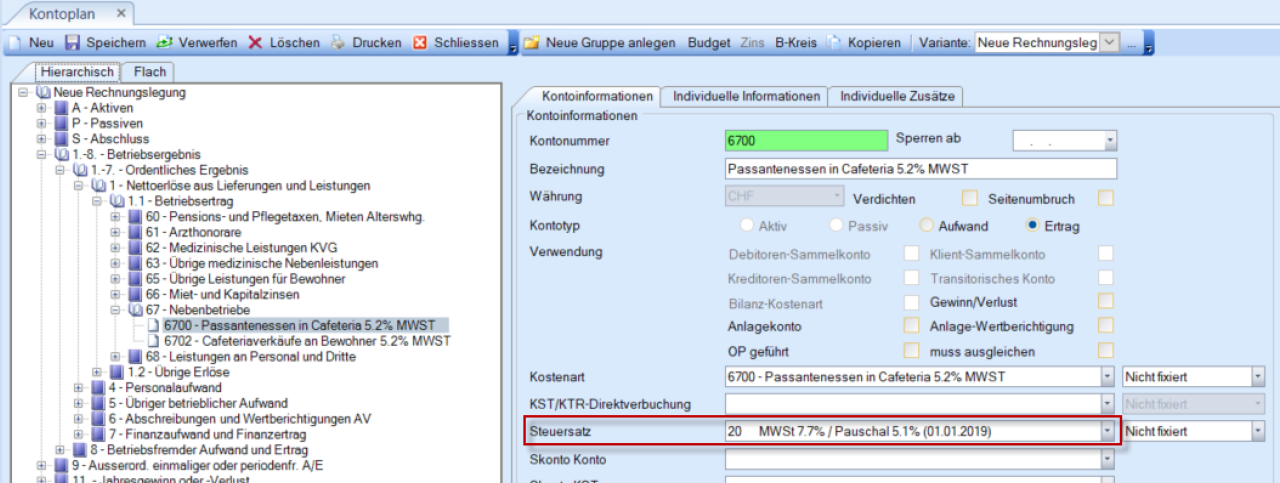Open the Budget function
Screen dimensions: 1280x483
[x=709, y=43]
